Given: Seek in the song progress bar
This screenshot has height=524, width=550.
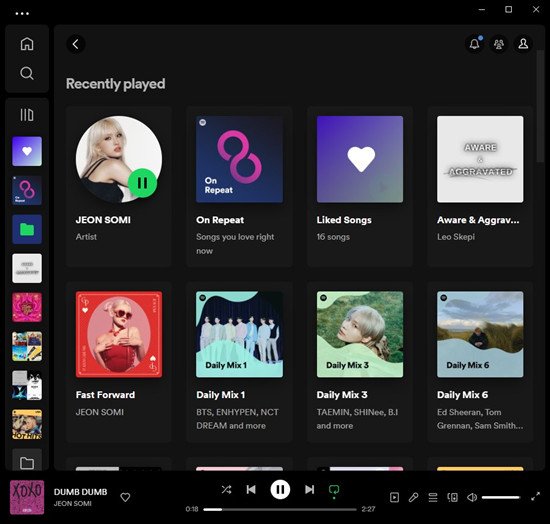Looking at the screenshot, I should tap(280, 509).
